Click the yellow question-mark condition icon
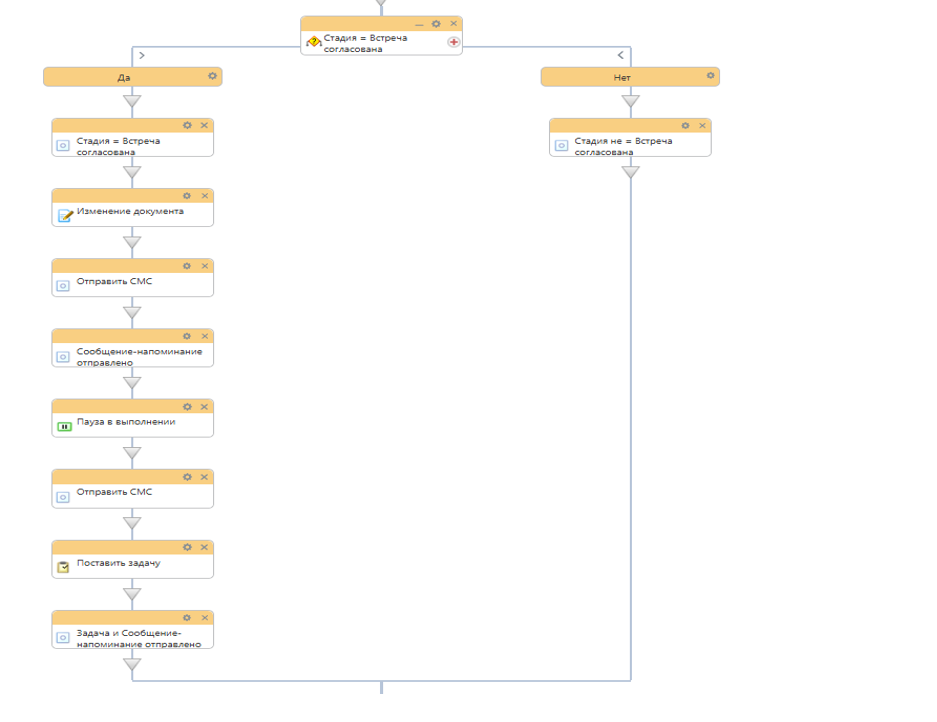Image resolution: width=937 pixels, height=722 pixels. point(314,42)
